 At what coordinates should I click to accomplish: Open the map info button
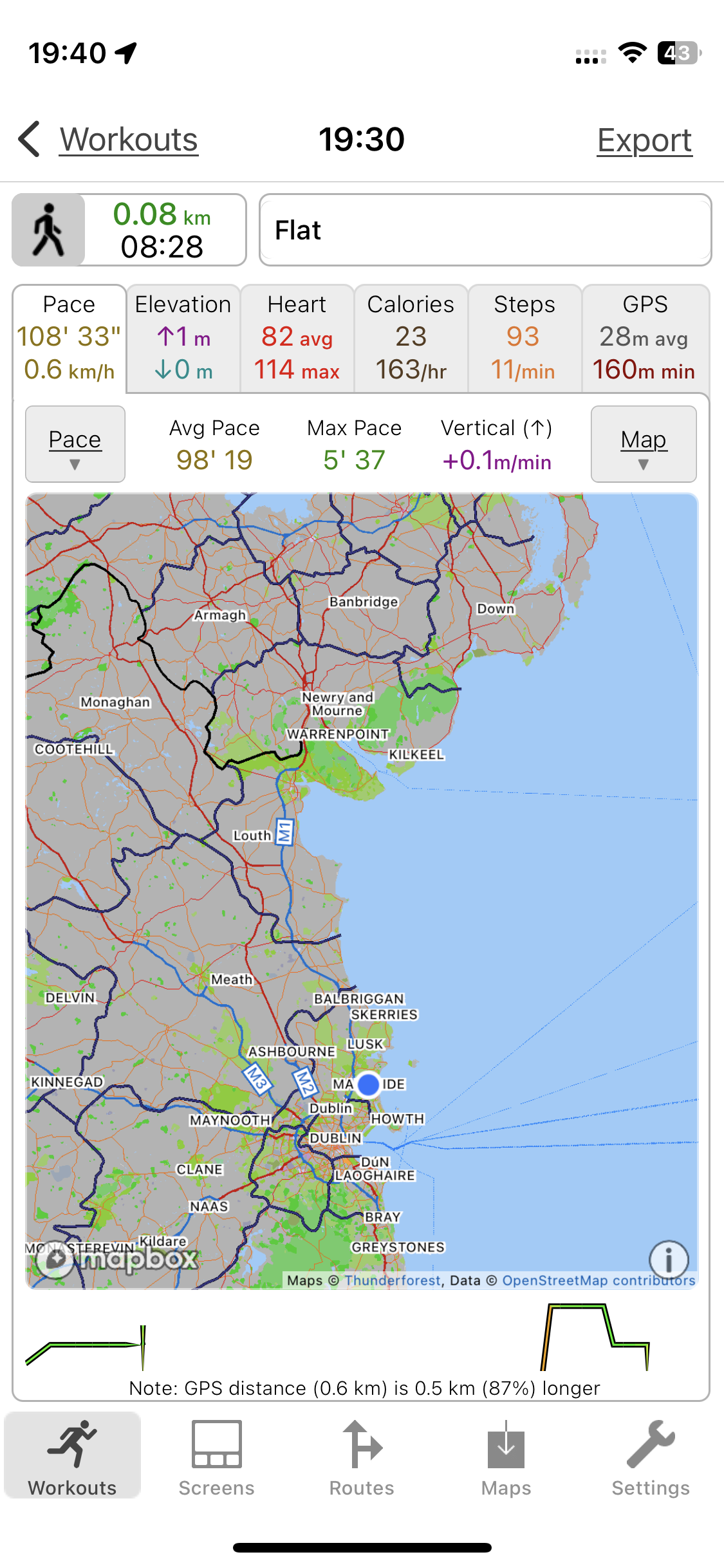669,1259
